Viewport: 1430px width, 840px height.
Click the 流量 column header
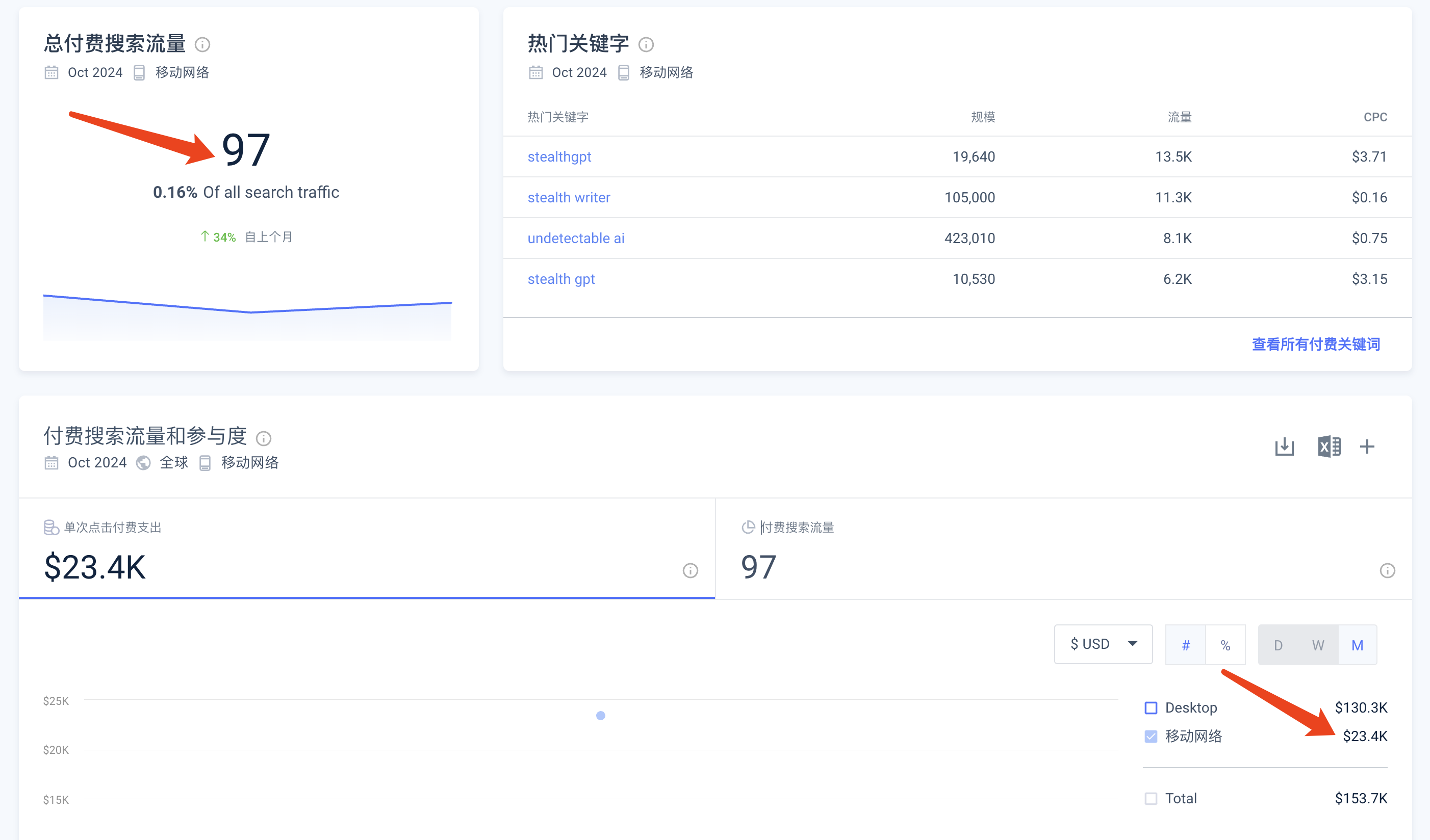coord(1179,117)
